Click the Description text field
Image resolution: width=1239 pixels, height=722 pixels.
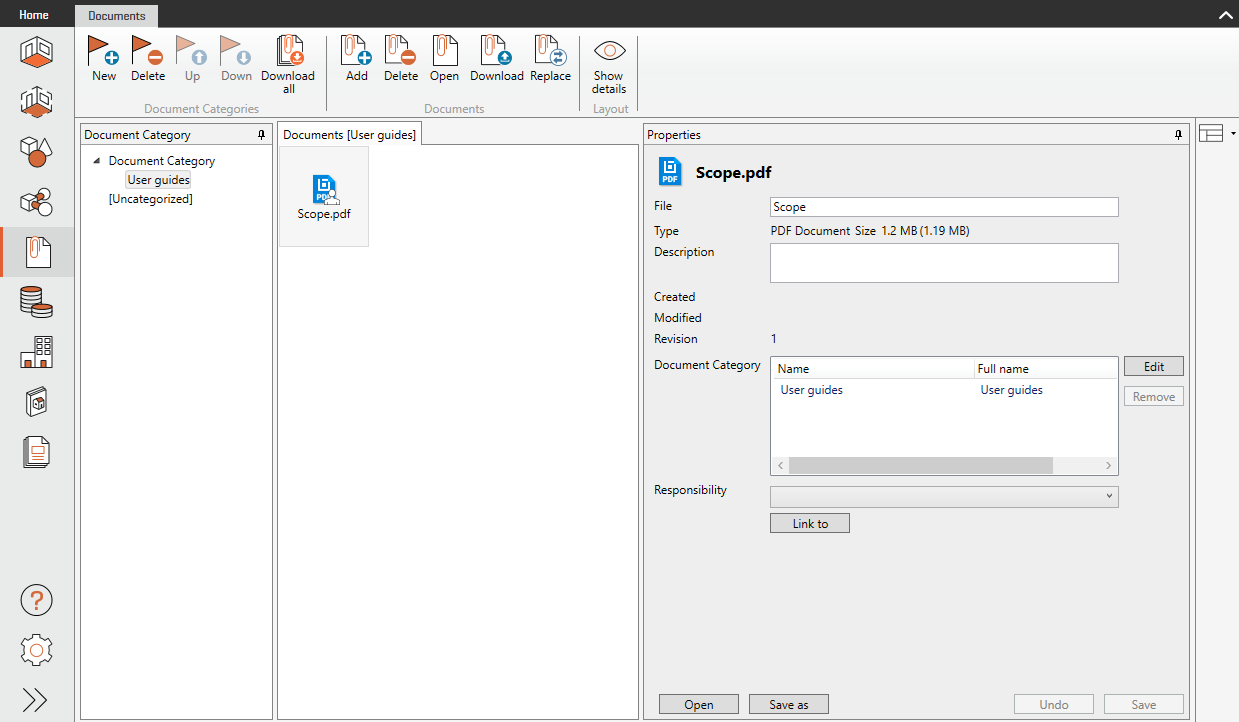click(943, 263)
